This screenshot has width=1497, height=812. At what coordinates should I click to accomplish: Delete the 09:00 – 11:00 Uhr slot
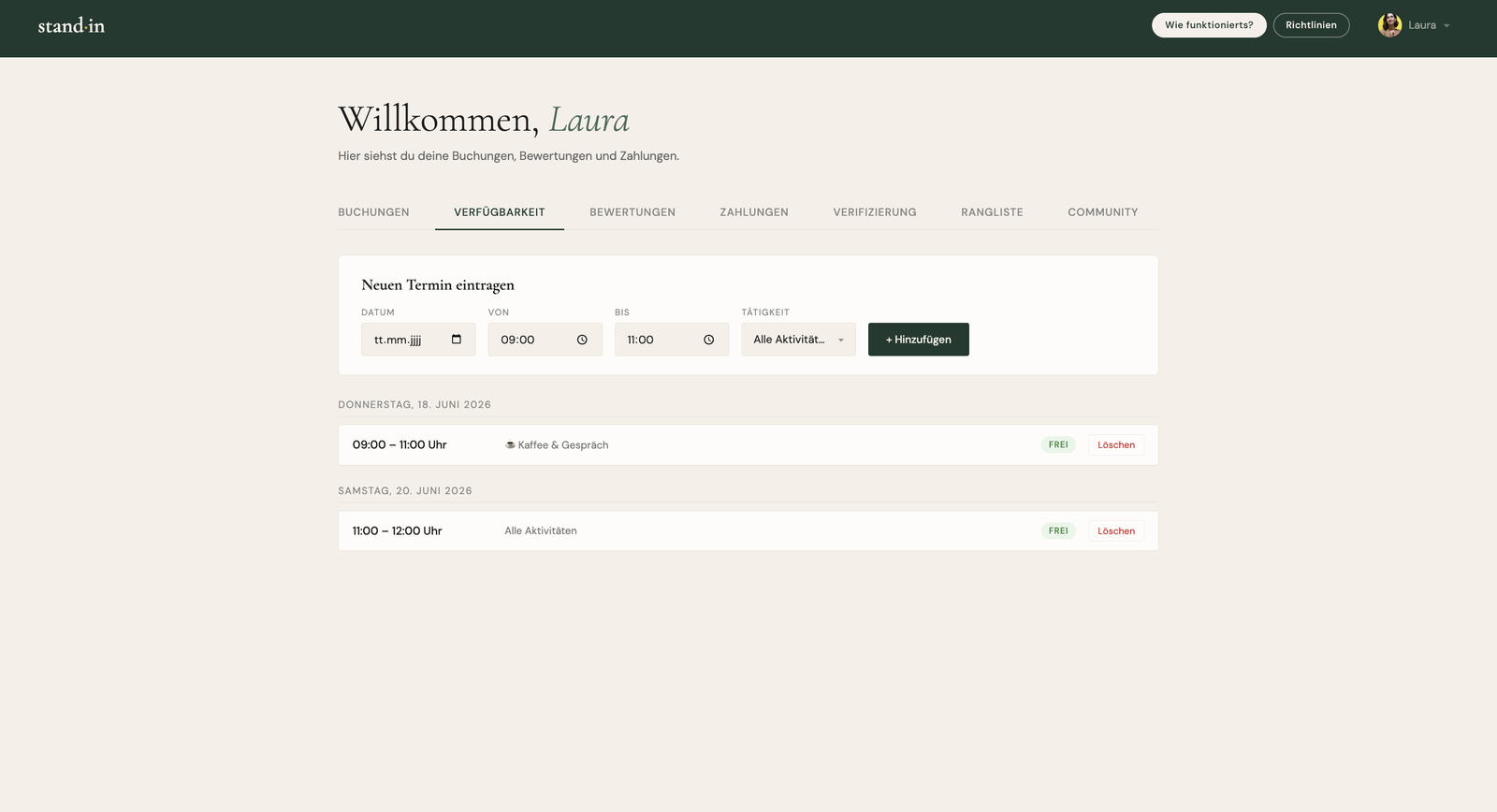(1116, 445)
